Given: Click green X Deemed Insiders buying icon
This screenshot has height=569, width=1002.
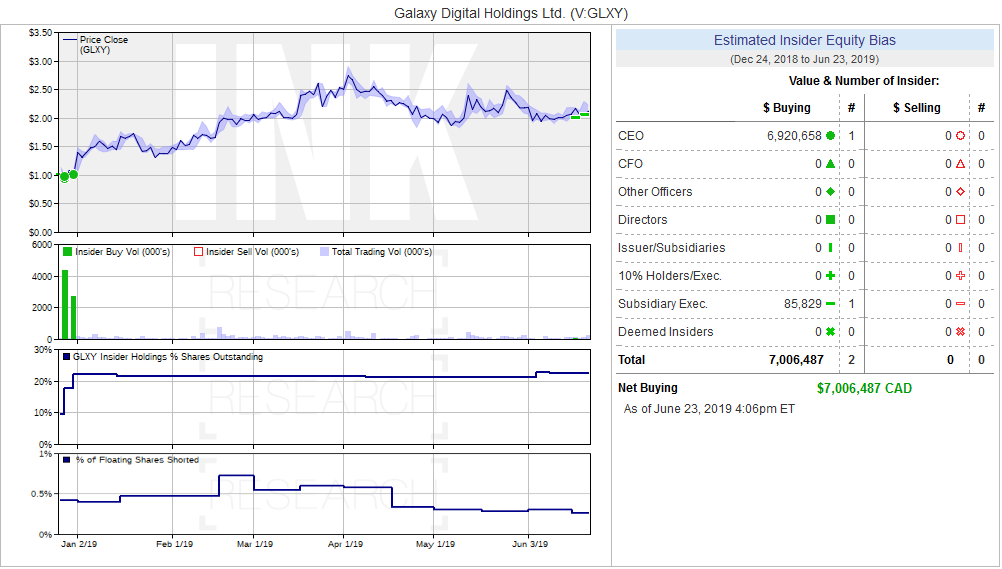Looking at the screenshot, I should coord(830,331).
